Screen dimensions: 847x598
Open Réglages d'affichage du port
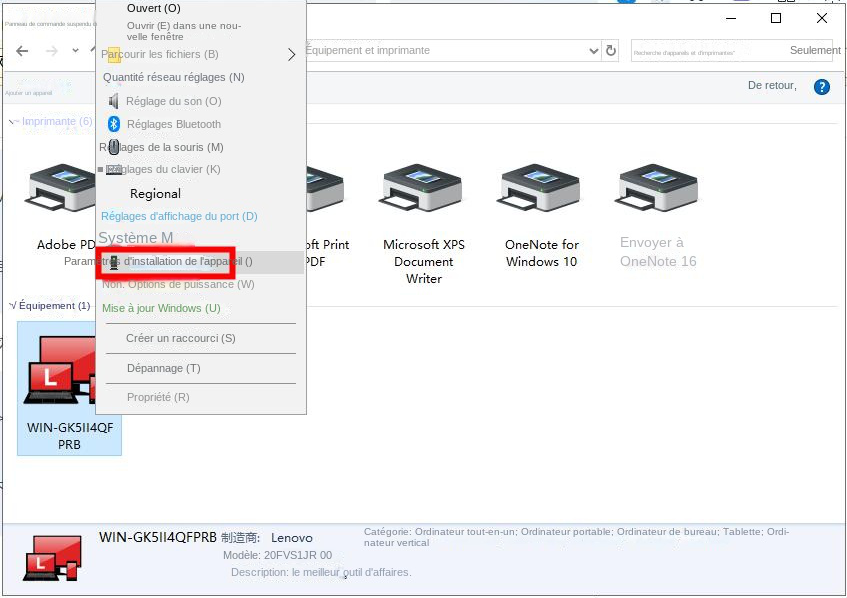pyautogui.click(x=178, y=215)
